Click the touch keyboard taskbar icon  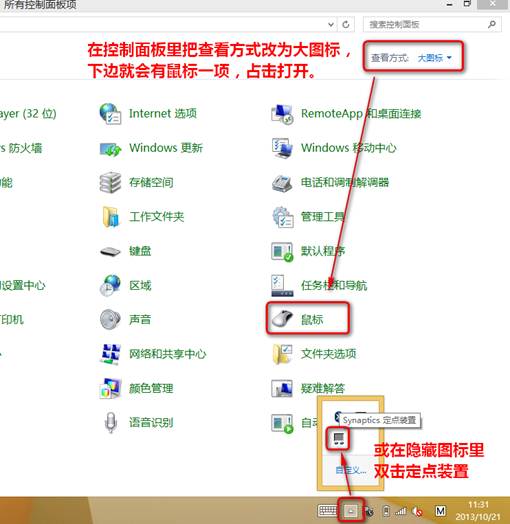328,511
